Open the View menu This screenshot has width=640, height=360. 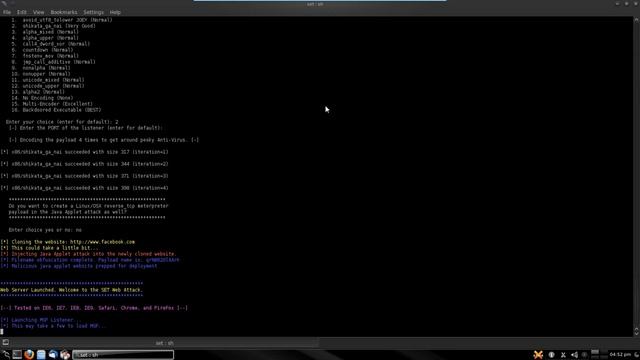[x=38, y=12]
